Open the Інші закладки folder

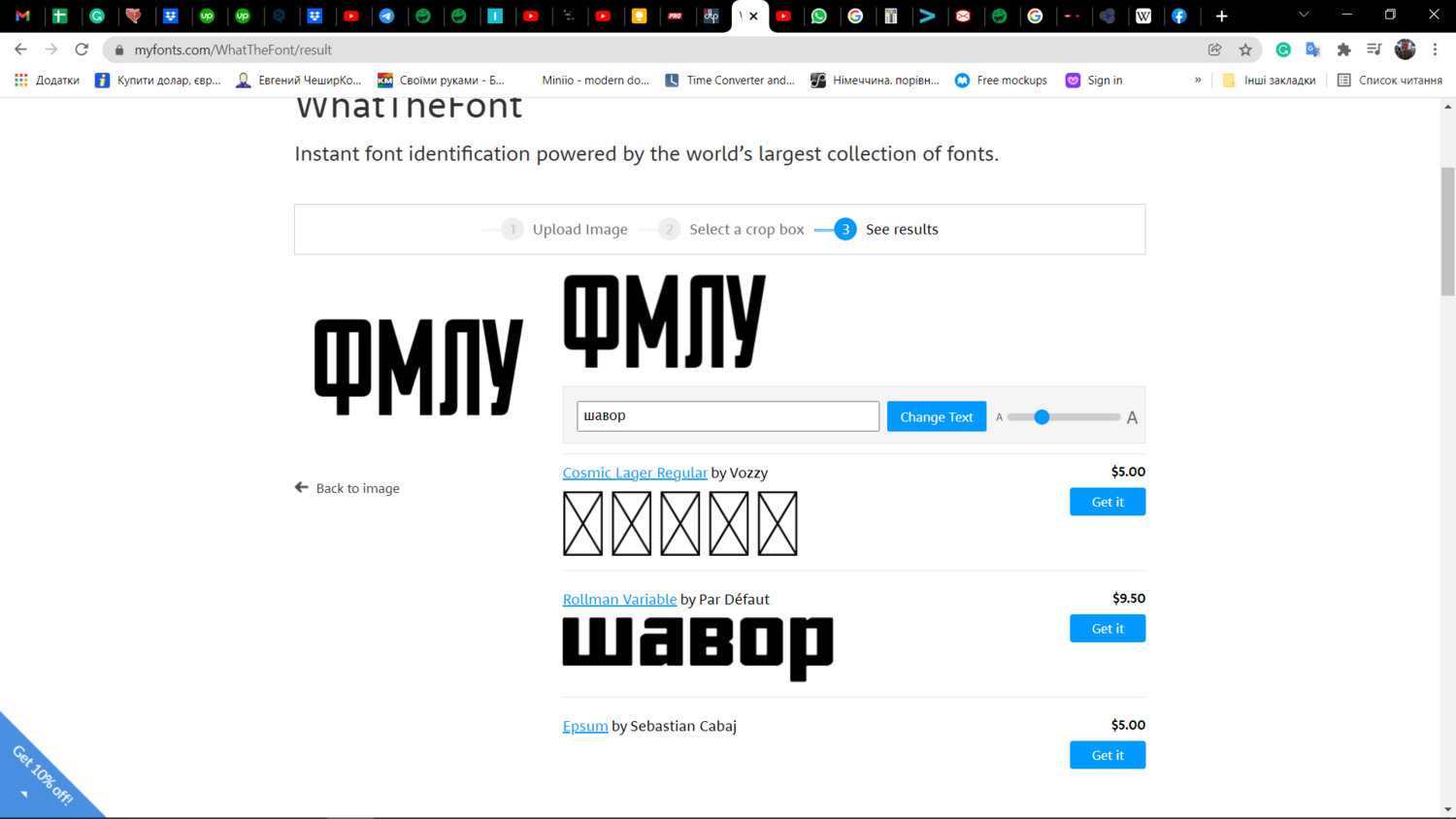pyautogui.click(x=1269, y=81)
